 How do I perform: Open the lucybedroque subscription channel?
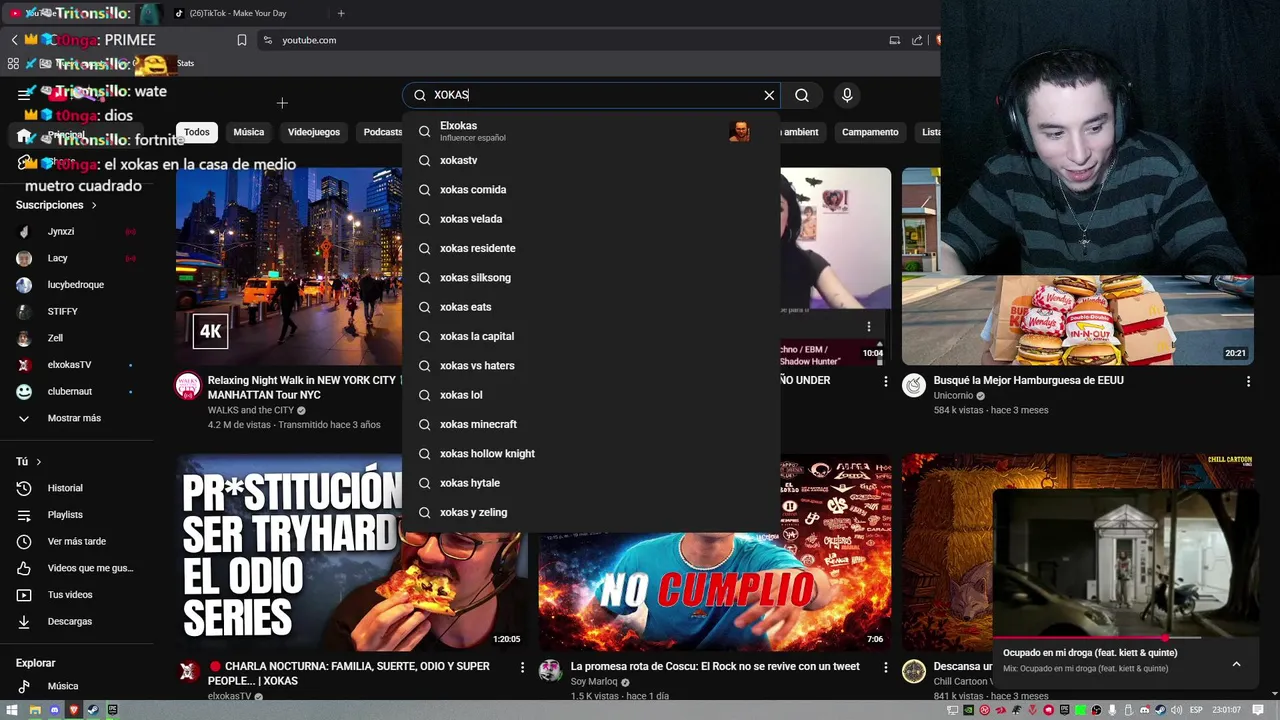[x=78, y=285]
